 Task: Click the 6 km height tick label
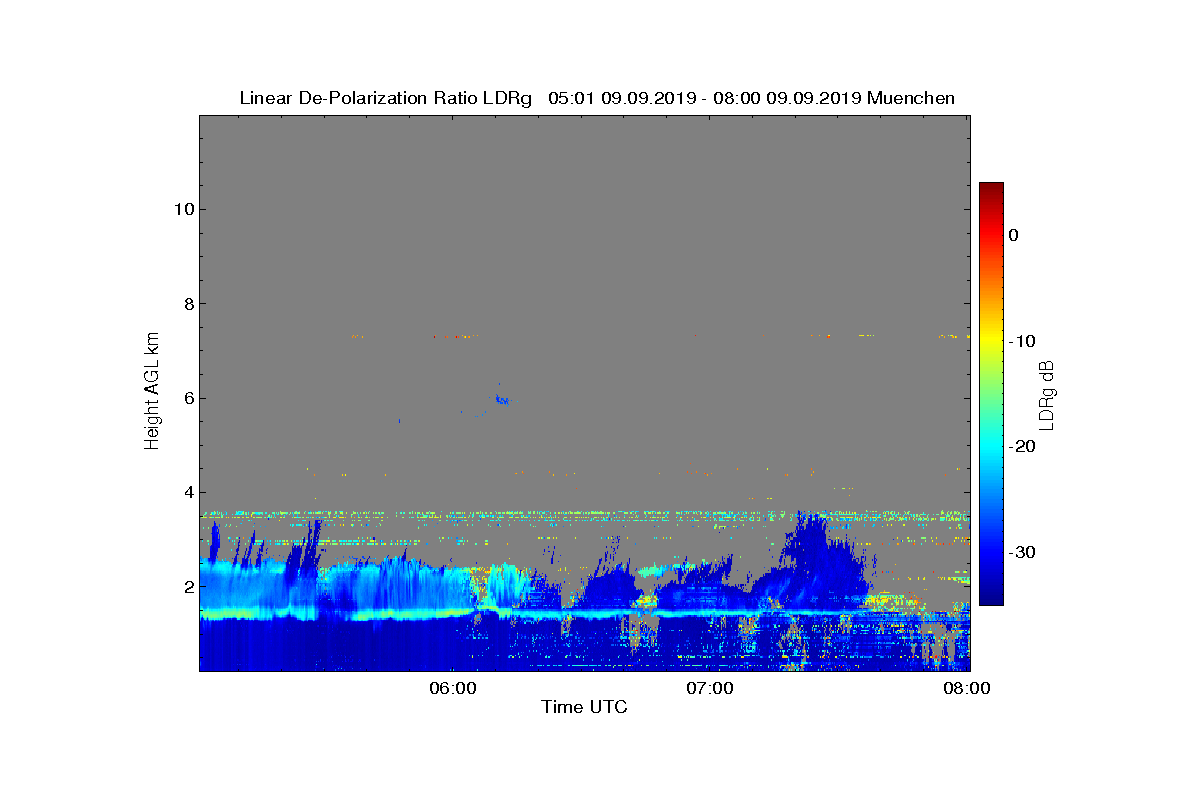coord(188,398)
